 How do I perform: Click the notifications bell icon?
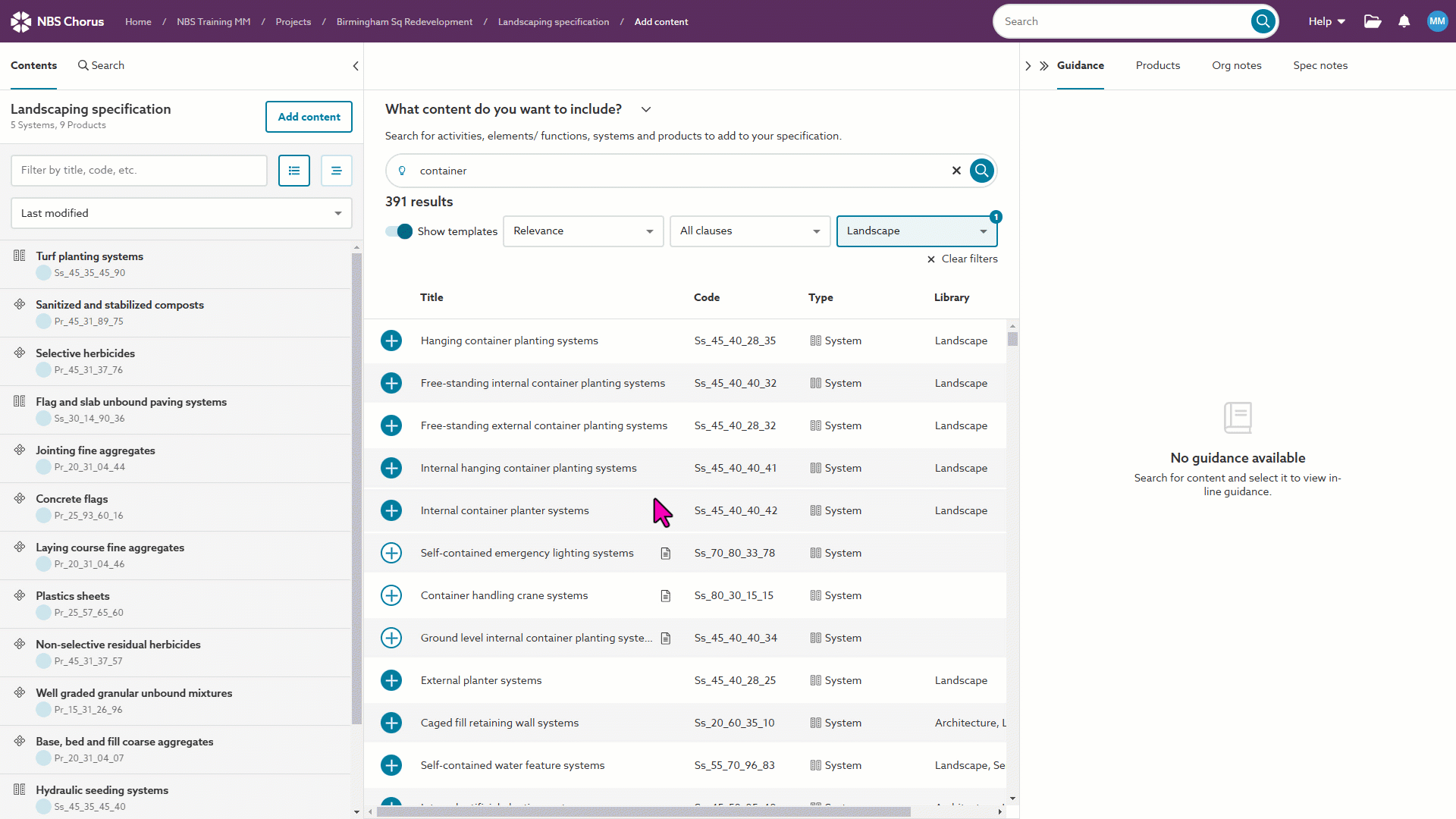click(x=1404, y=21)
